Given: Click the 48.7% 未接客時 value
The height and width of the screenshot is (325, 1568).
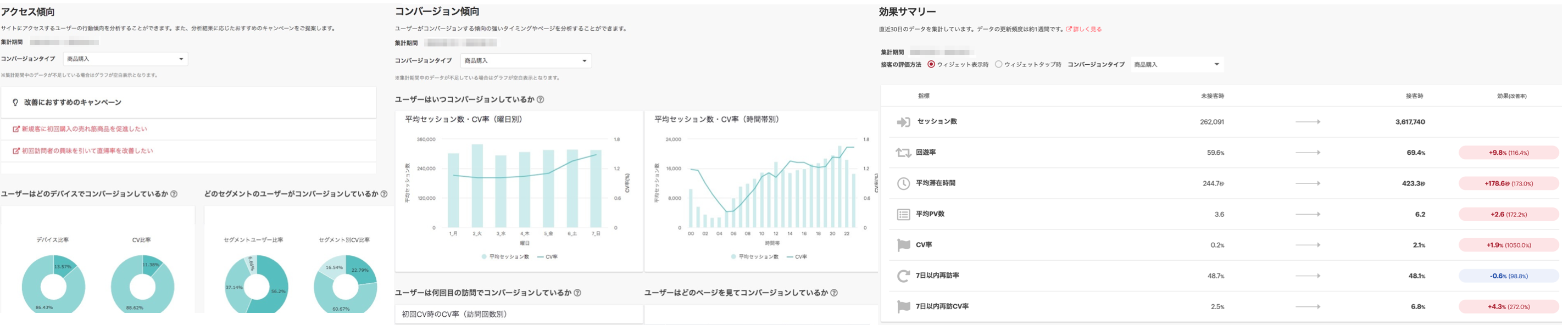Looking at the screenshot, I should coord(1216,276).
